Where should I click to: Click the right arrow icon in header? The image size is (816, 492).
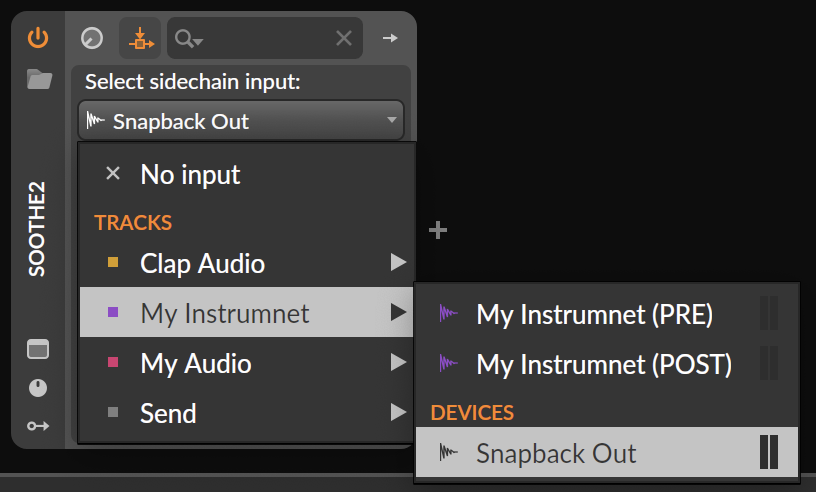click(x=390, y=39)
